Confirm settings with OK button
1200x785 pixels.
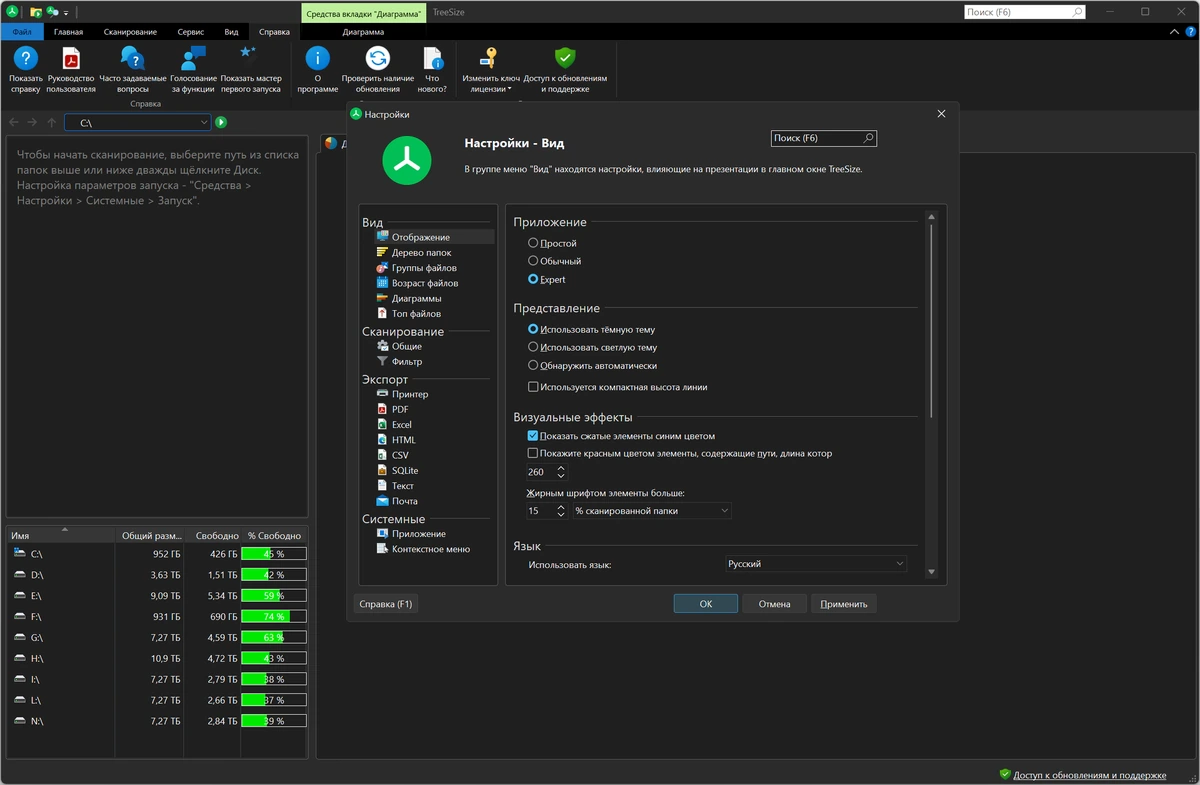pos(705,604)
